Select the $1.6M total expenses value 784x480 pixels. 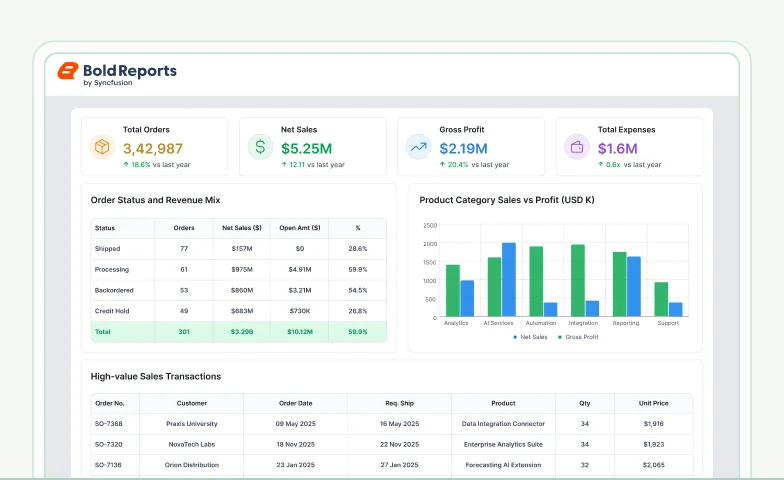coord(618,148)
